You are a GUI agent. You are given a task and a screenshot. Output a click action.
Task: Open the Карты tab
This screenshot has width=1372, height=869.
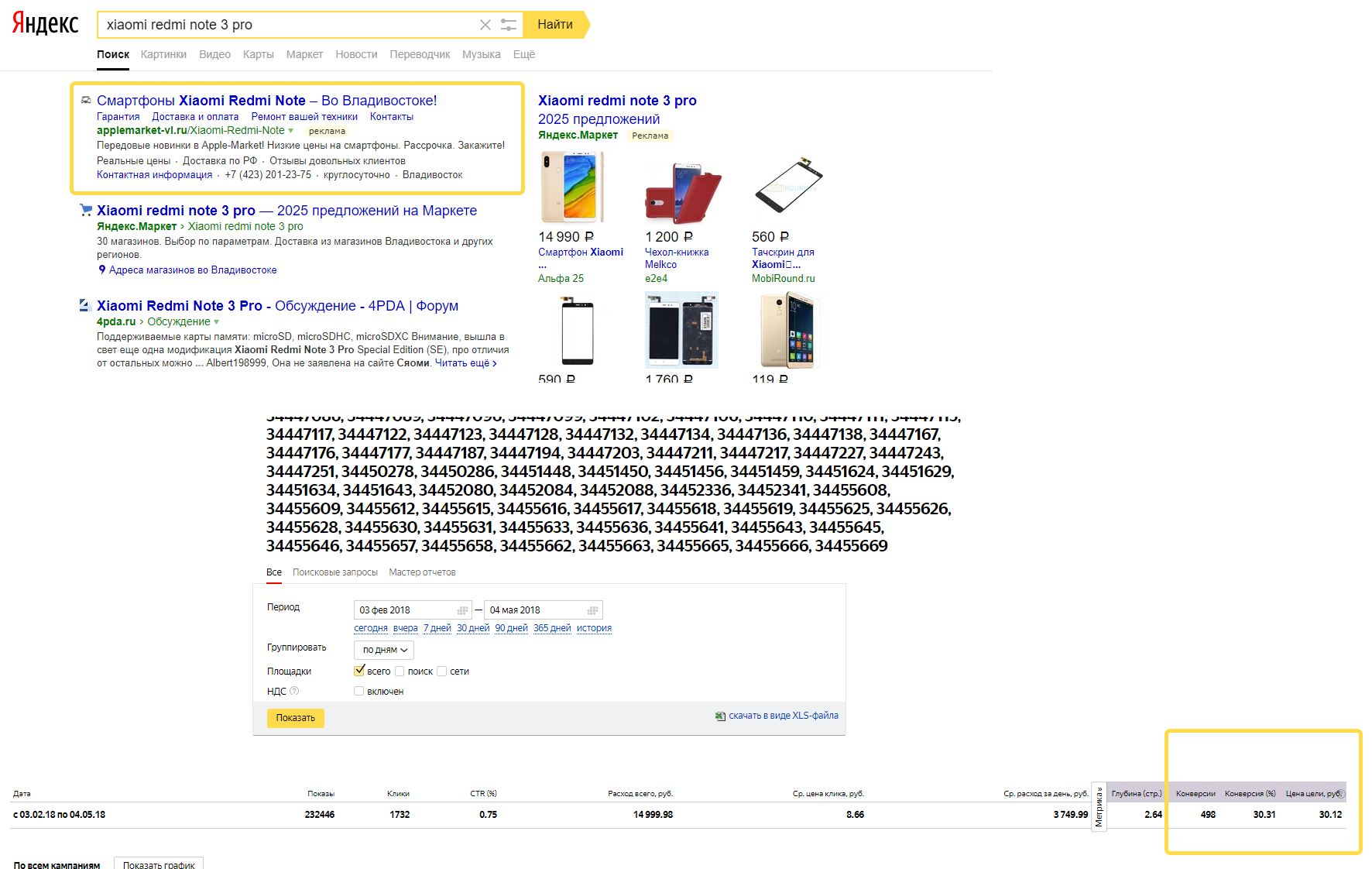pos(258,54)
